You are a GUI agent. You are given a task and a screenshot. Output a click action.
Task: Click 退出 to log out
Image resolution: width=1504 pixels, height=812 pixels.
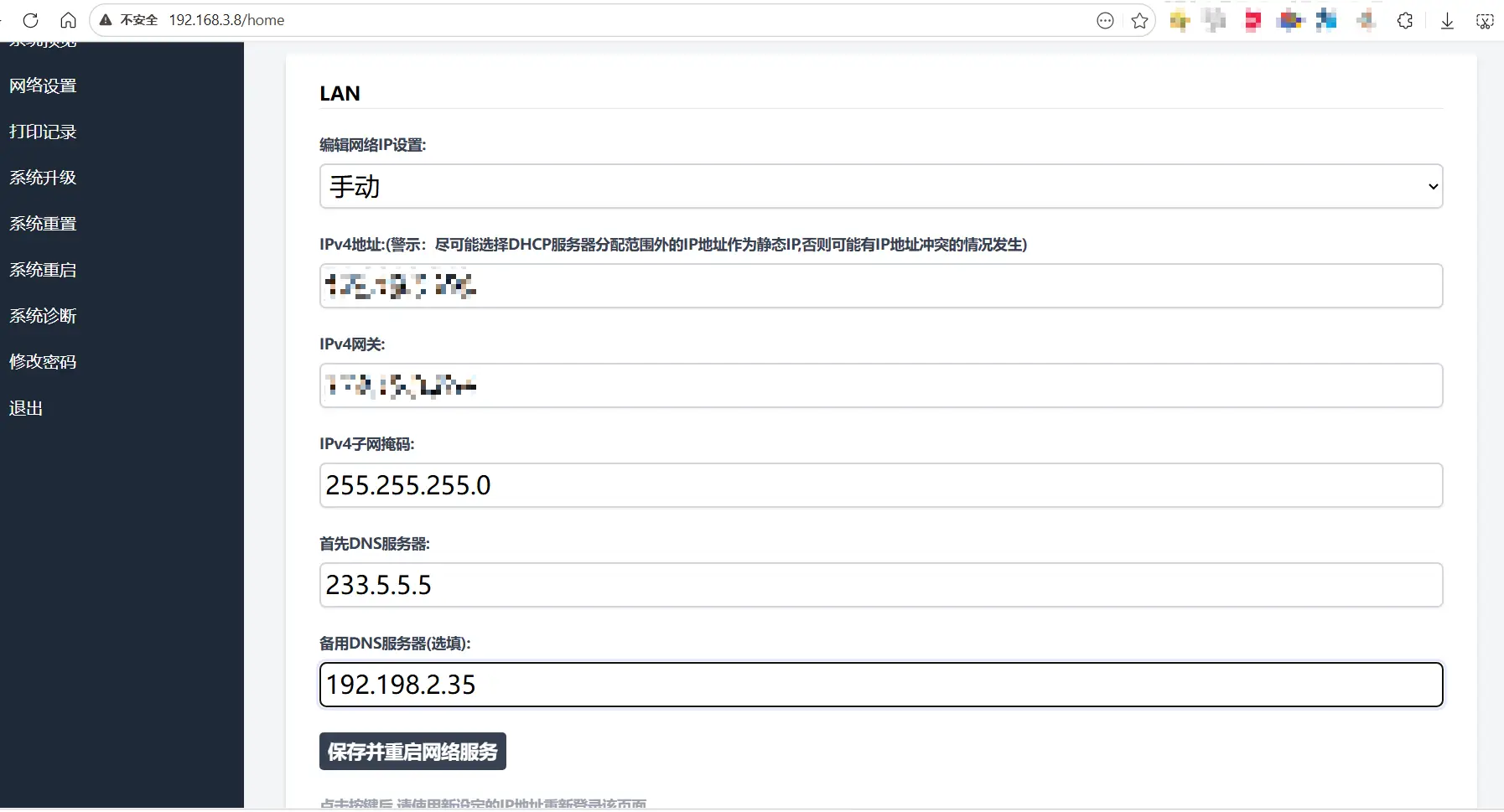(26, 408)
